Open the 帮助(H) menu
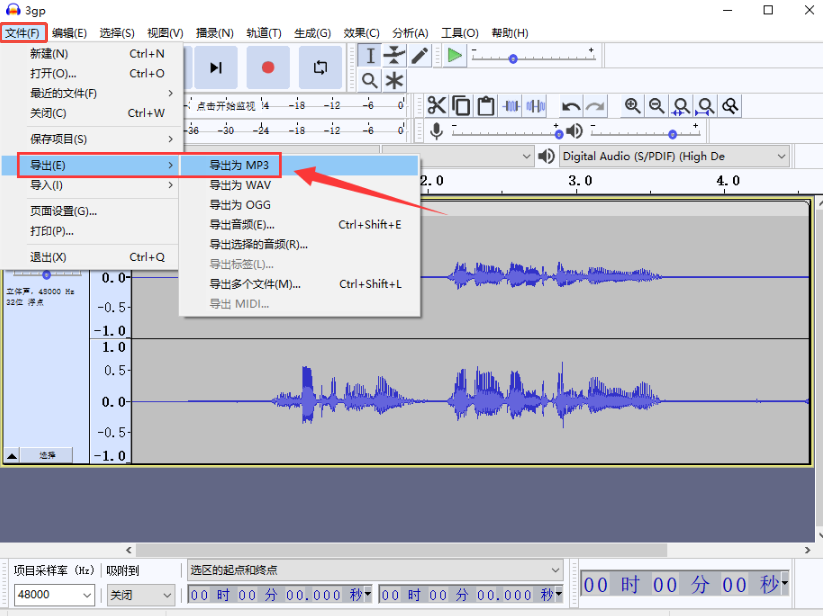Image resolution: width=823 pixels, height=616 pixels. tap(510, 33)
